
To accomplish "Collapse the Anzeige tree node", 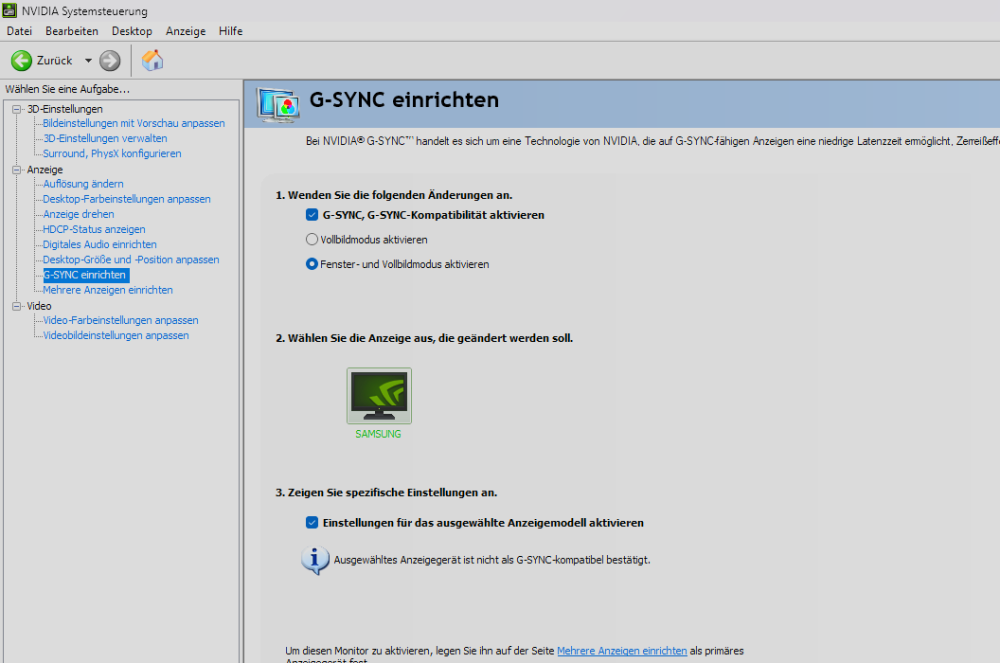I will (x=17, y=170).
